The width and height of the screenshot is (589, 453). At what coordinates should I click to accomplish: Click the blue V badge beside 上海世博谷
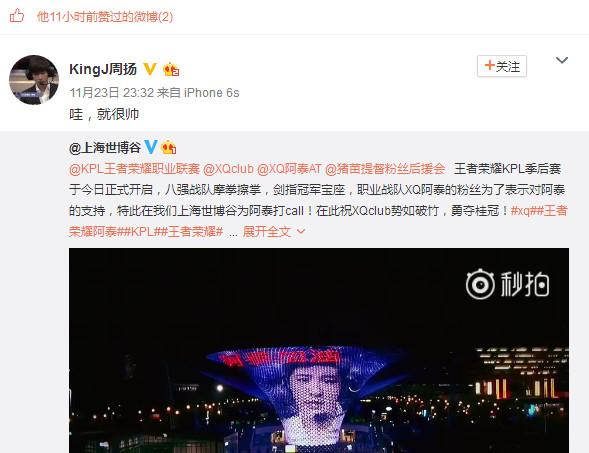coord(151,147)
